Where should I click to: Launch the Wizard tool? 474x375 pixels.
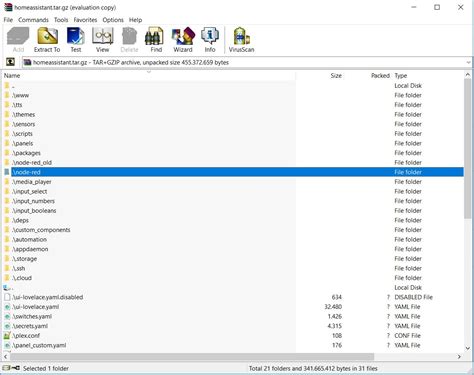pos(183,40)
